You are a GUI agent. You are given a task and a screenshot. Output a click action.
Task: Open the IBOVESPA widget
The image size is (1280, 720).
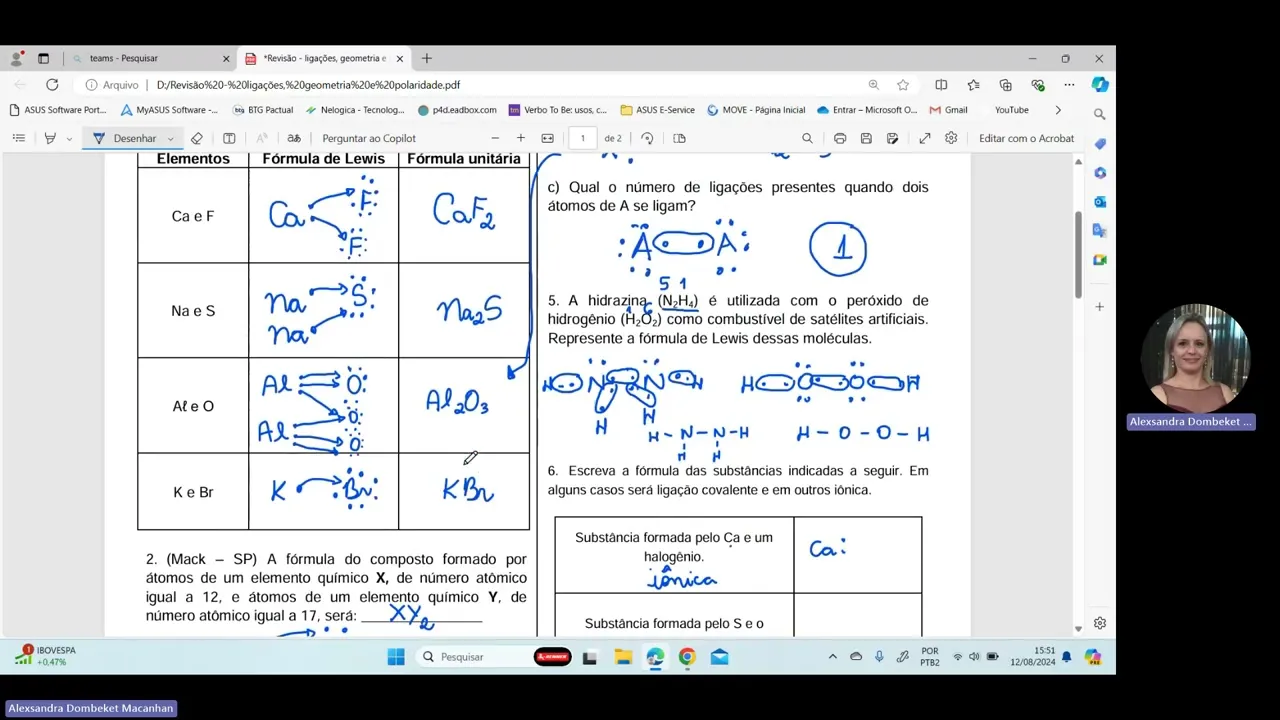tap(43, 656)
